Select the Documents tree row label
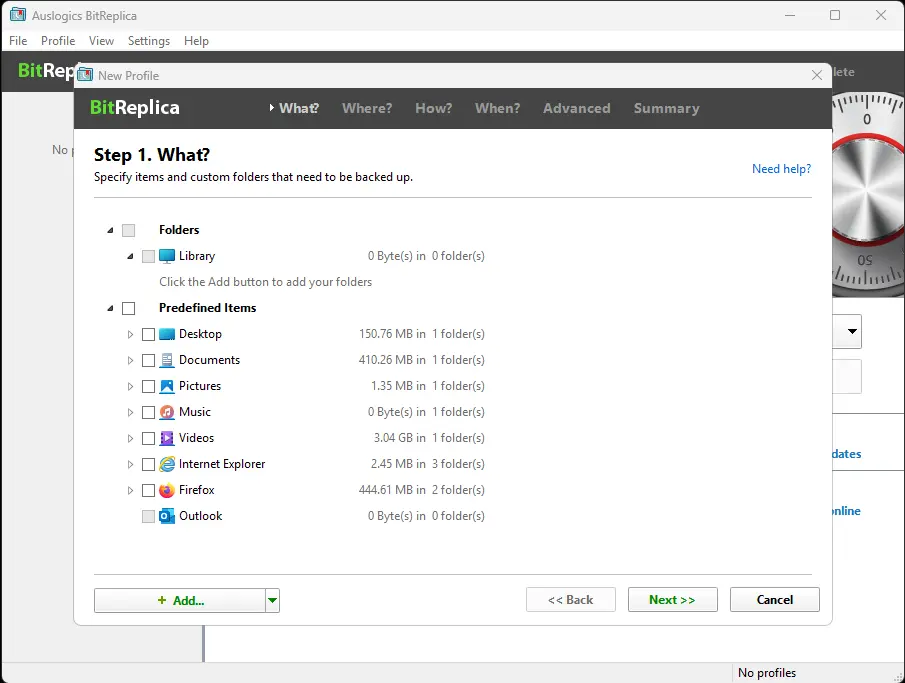 [210, 360]
